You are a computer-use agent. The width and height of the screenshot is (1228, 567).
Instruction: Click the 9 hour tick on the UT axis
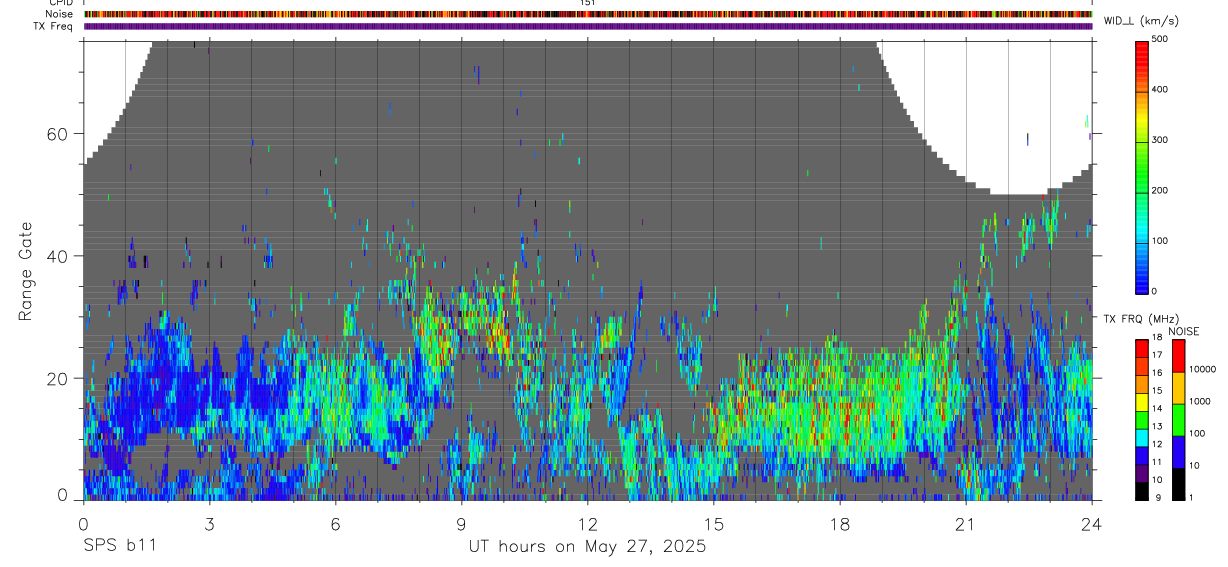click(x=461, y=524)
